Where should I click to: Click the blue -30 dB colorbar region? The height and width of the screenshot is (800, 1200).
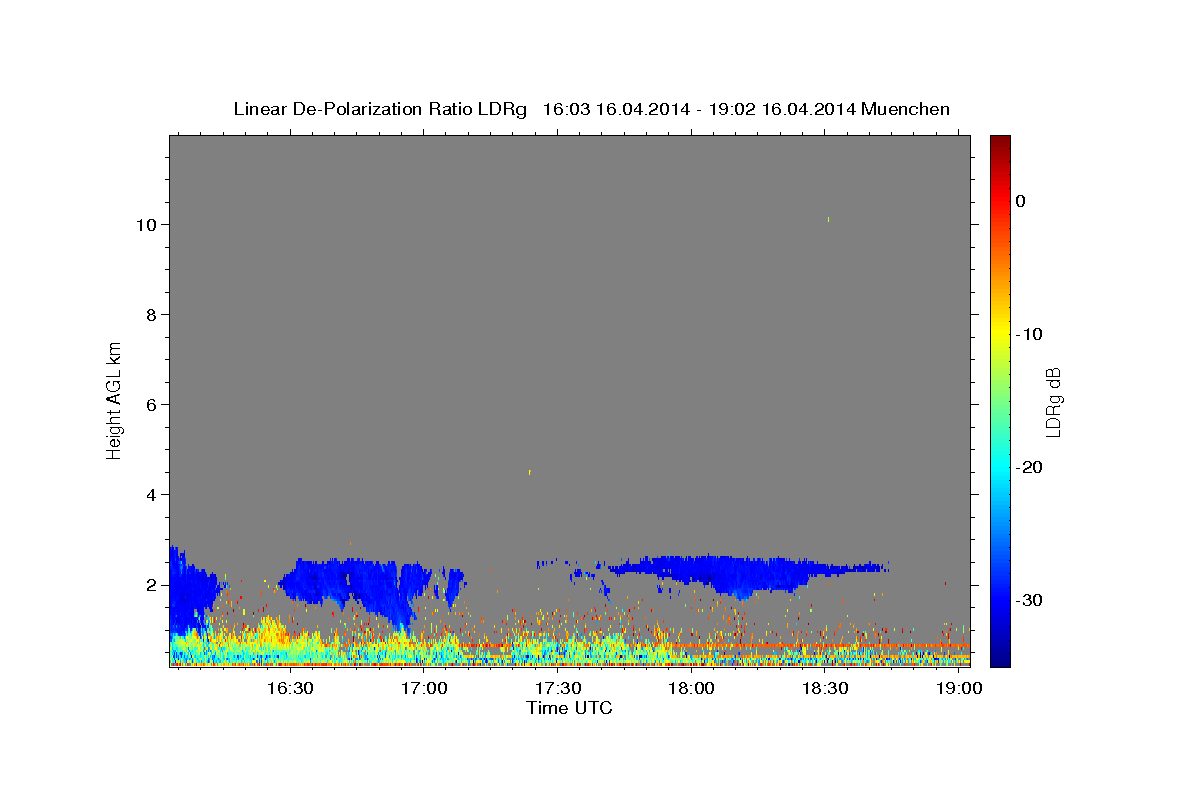[x=1000, y=600]
